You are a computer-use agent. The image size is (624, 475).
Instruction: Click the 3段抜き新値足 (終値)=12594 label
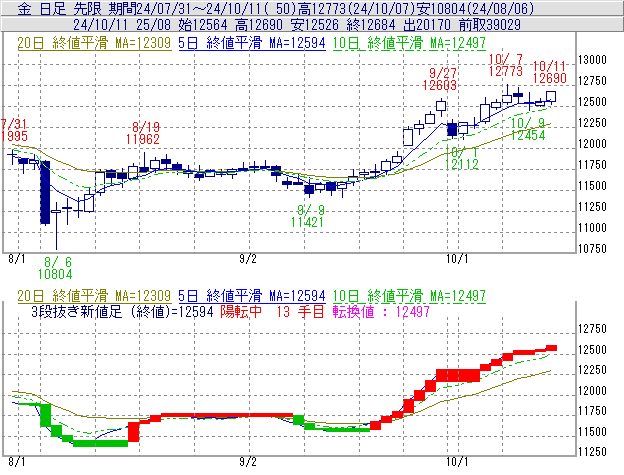tap(123, 311)
